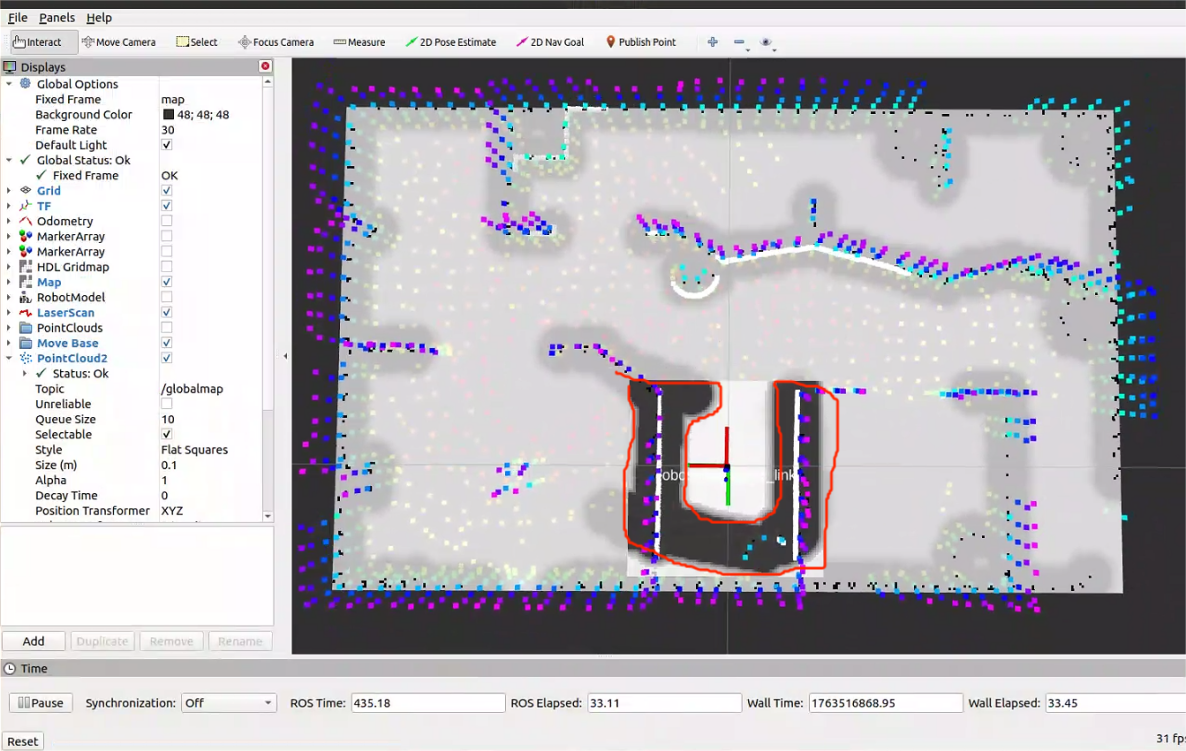Open the Panels menu
1186x751 pixels.
[x=57, y=17]
